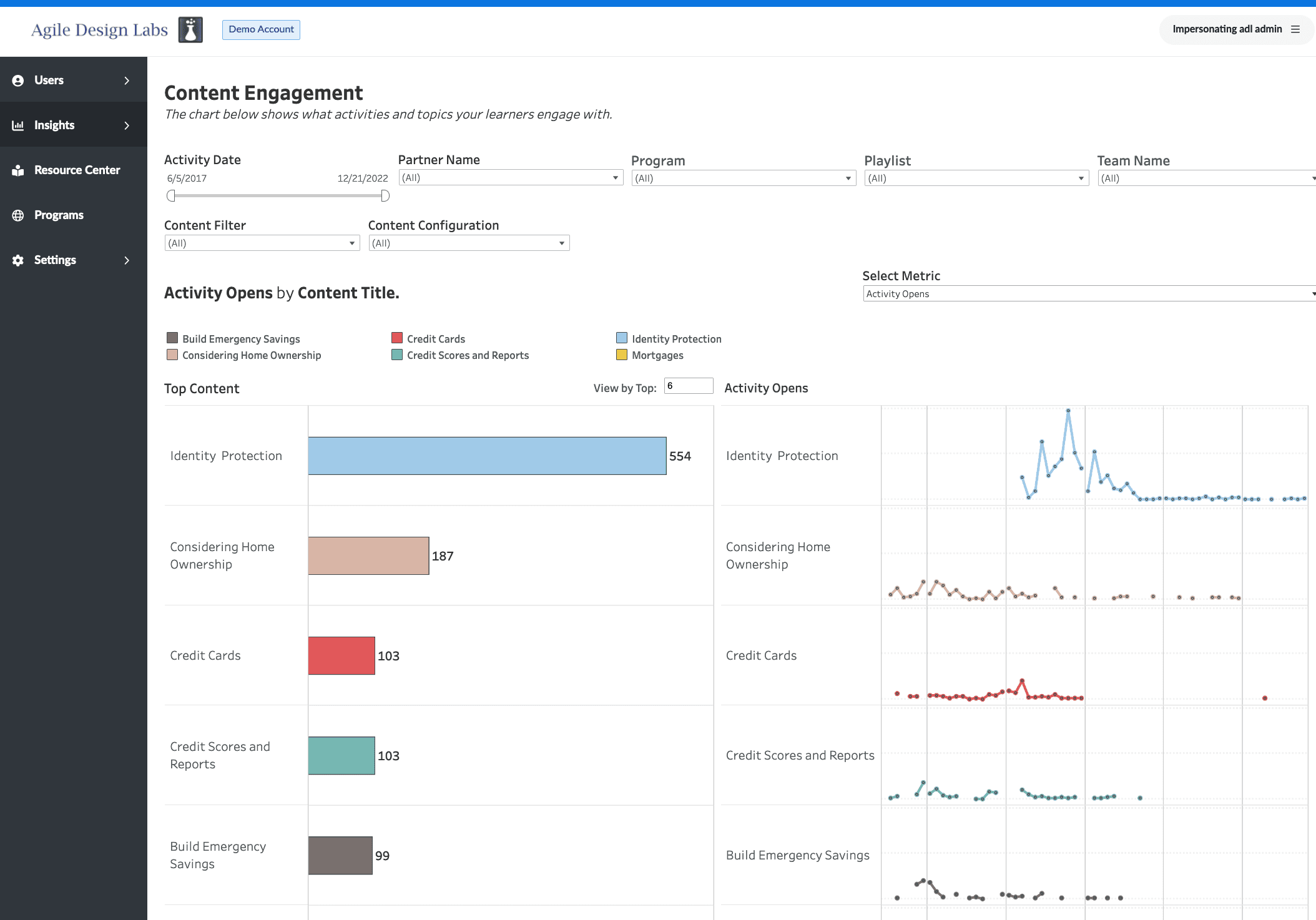Click the Settings gear icon
The image size is (1316, 920).
pyautogui.click(x=18, y=260)
